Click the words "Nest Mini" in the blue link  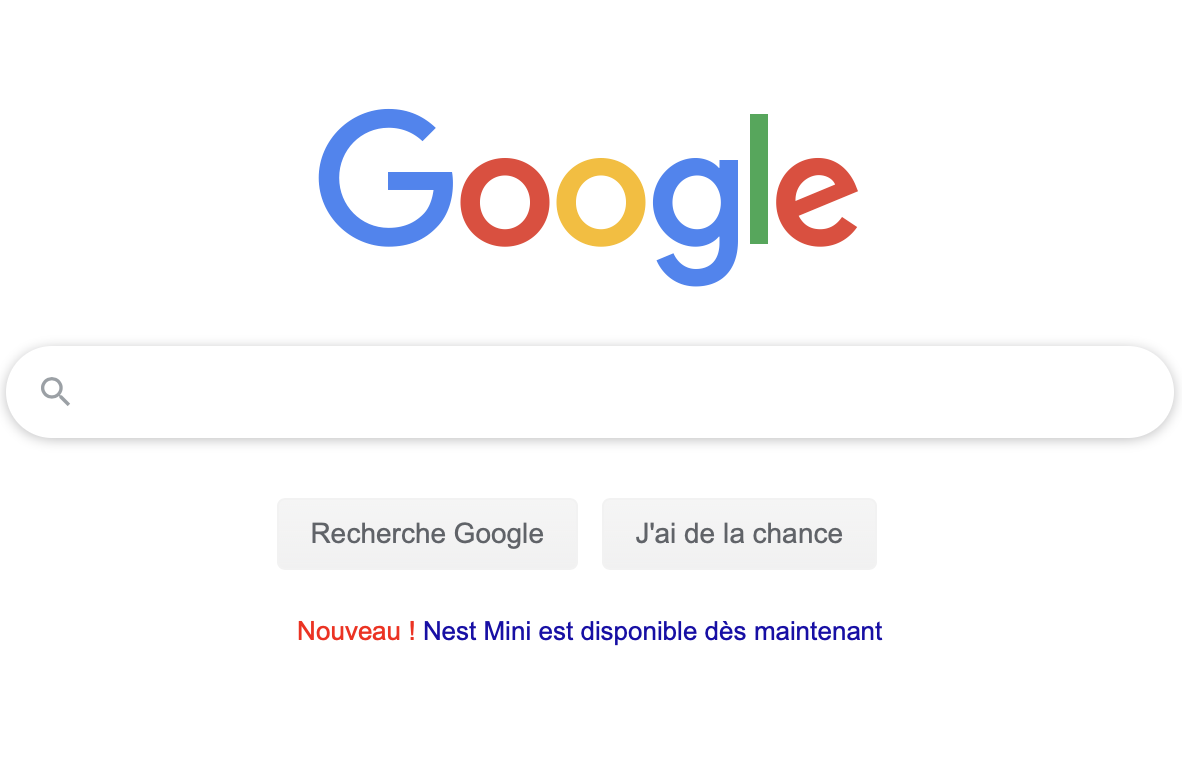coord(477,632)
